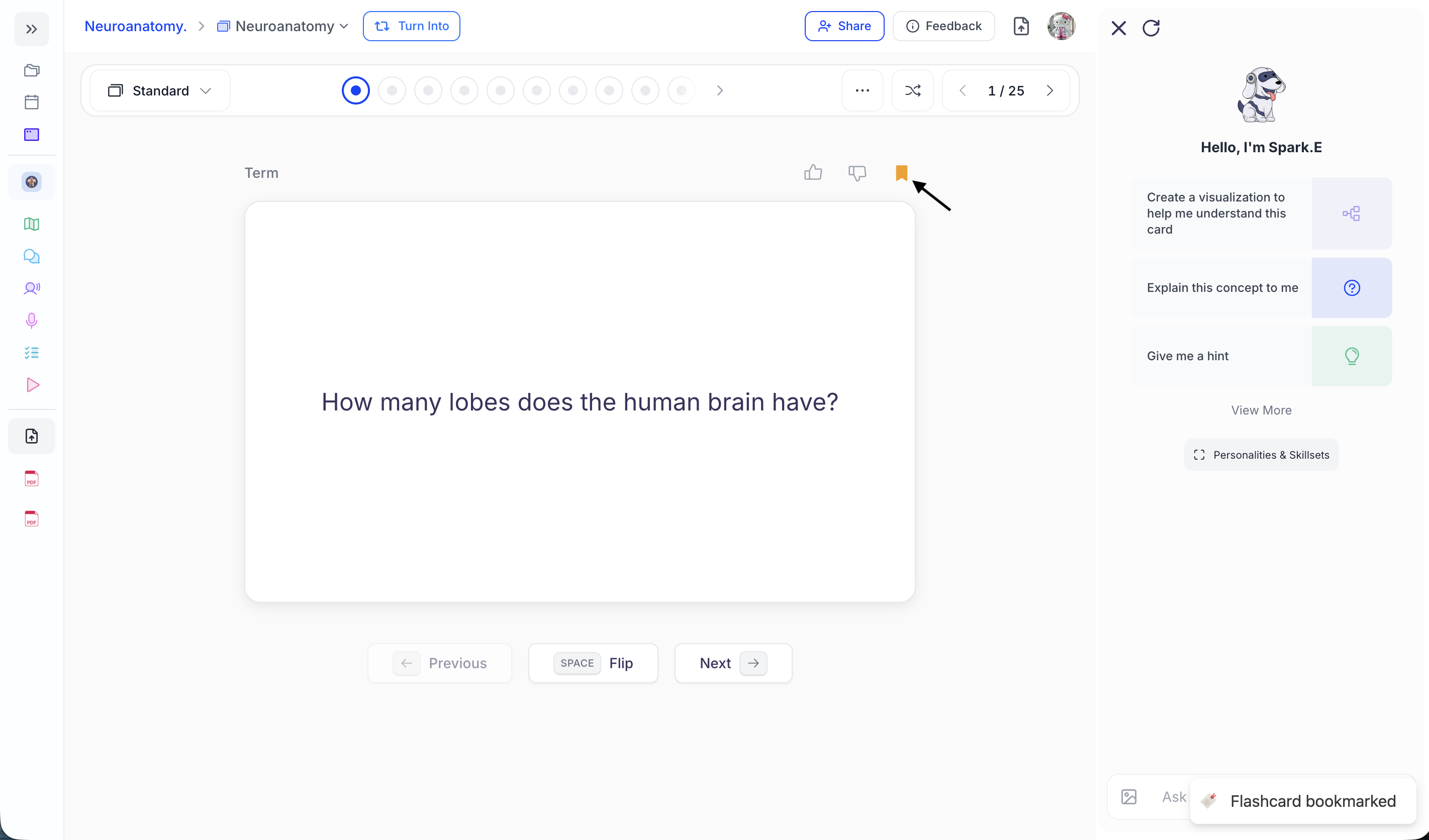Image resolution: width=1429 pixels, height=840 pixels.
Task: Click the Ask input field
Action: [x=1172, y=797]
